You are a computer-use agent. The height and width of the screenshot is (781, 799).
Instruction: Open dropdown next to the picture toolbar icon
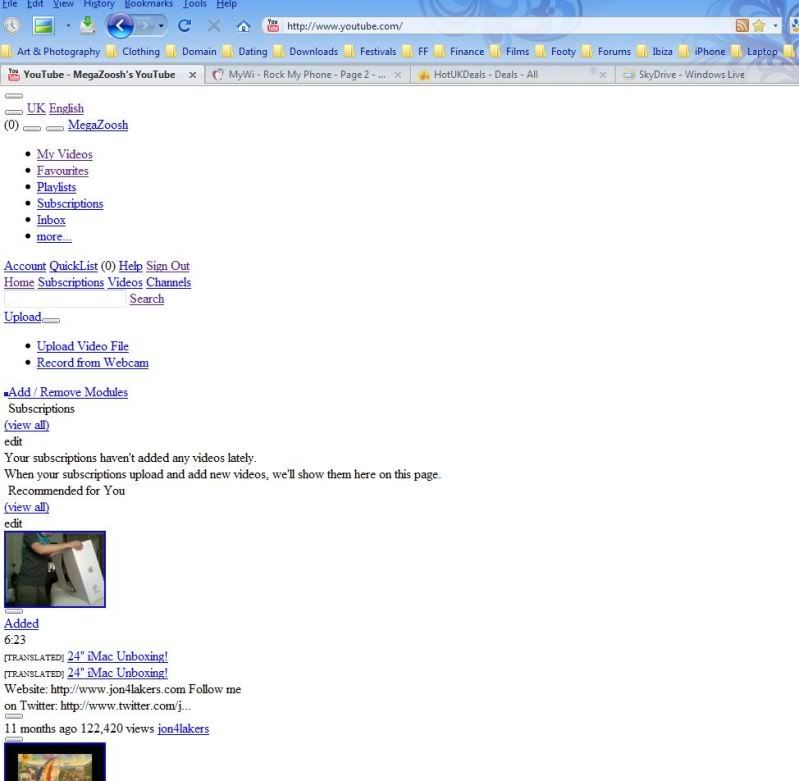pos(68,25)
